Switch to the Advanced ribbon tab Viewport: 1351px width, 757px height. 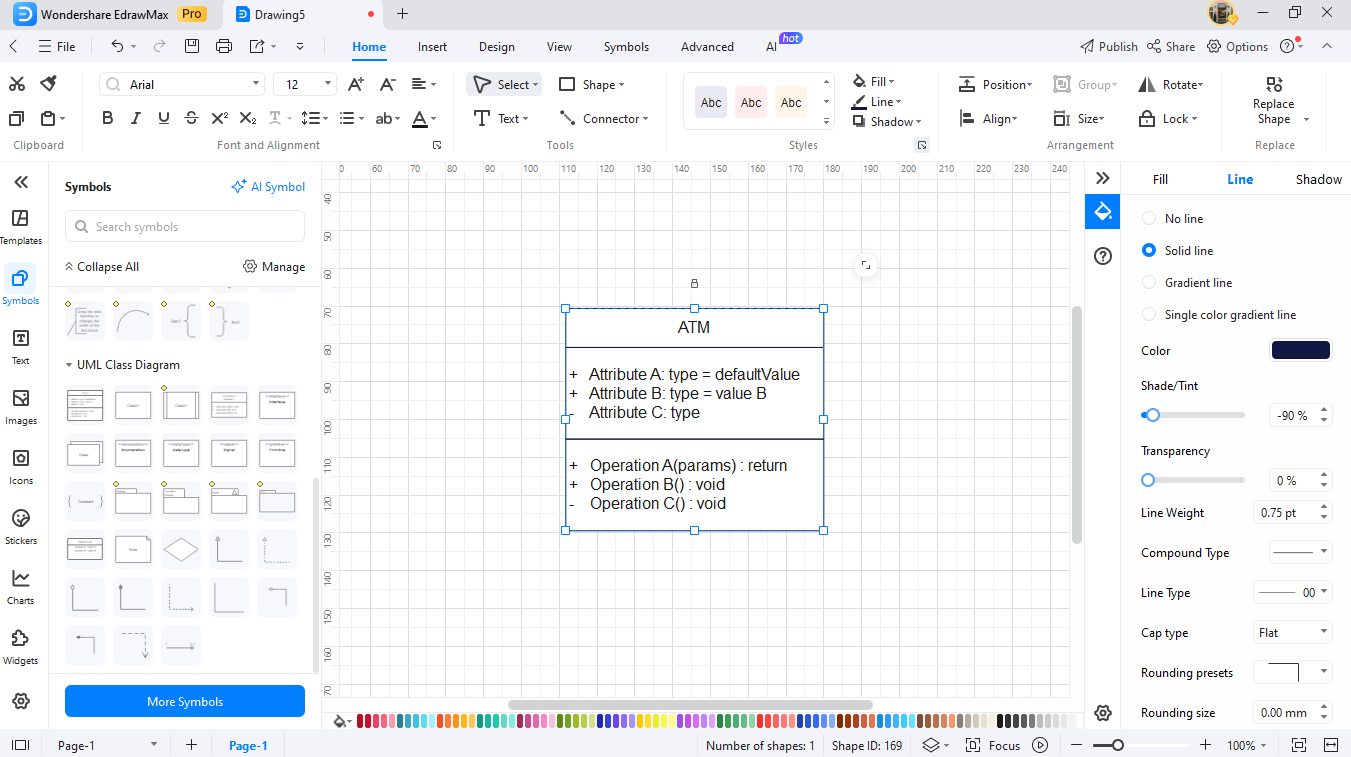point(707,47)
